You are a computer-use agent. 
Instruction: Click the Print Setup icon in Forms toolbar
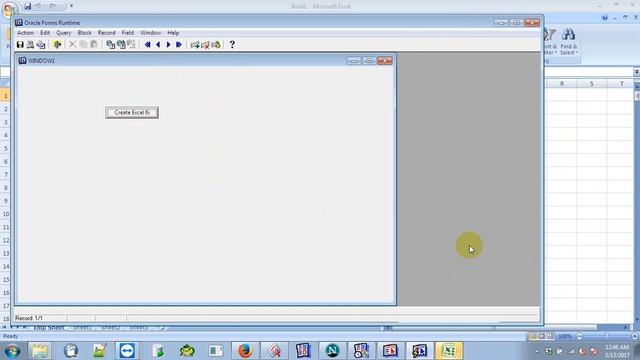pyautogui.click(x=41, y=44)
